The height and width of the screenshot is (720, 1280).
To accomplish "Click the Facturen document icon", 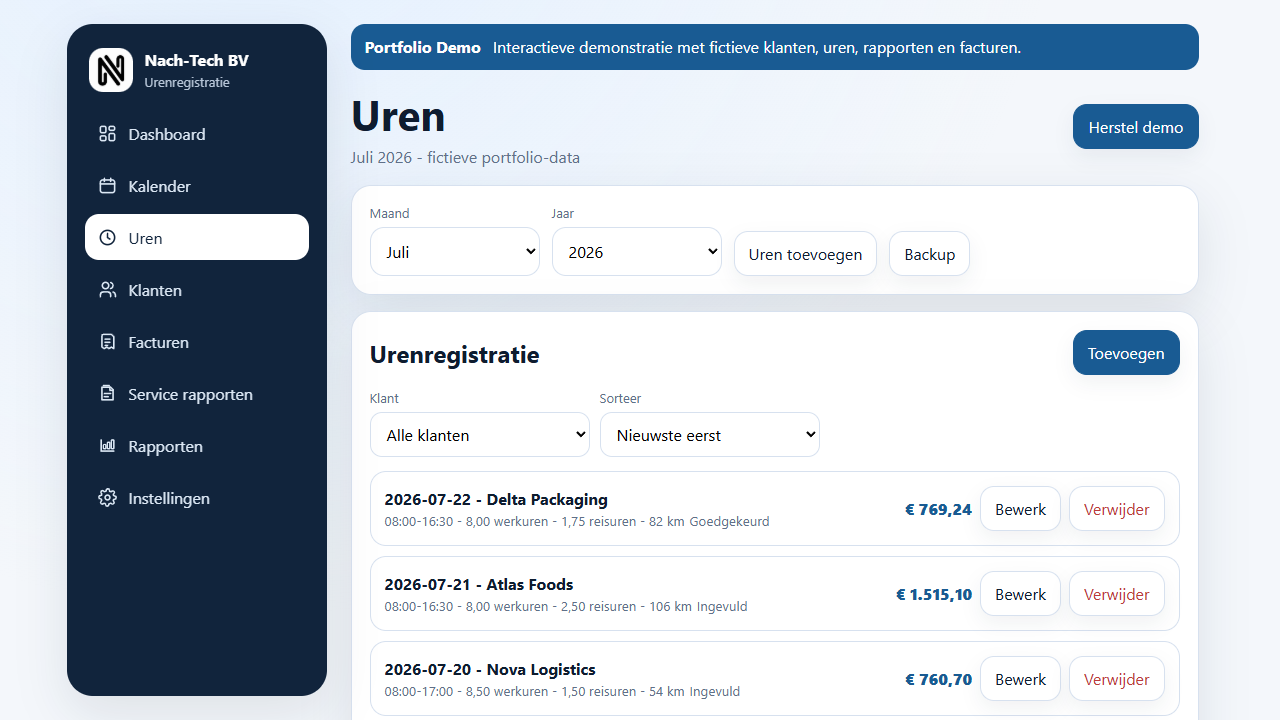I will click(107, 342).
